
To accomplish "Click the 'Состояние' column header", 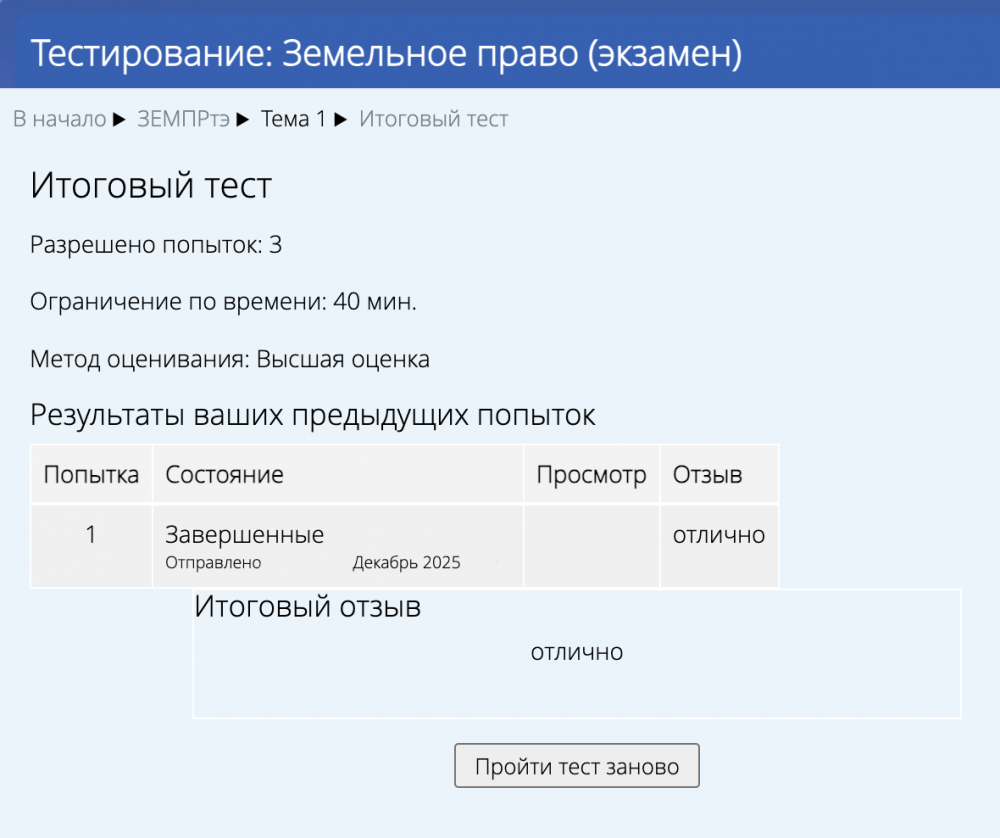I will (x=224, y=475).
